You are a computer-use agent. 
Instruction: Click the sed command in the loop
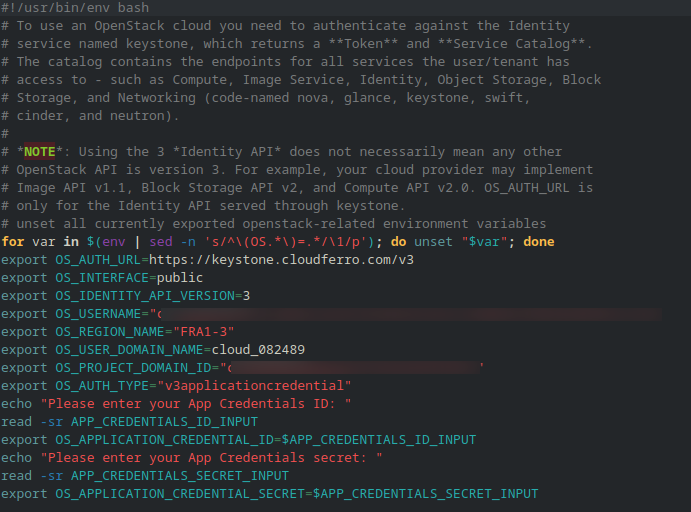point(161,241)
